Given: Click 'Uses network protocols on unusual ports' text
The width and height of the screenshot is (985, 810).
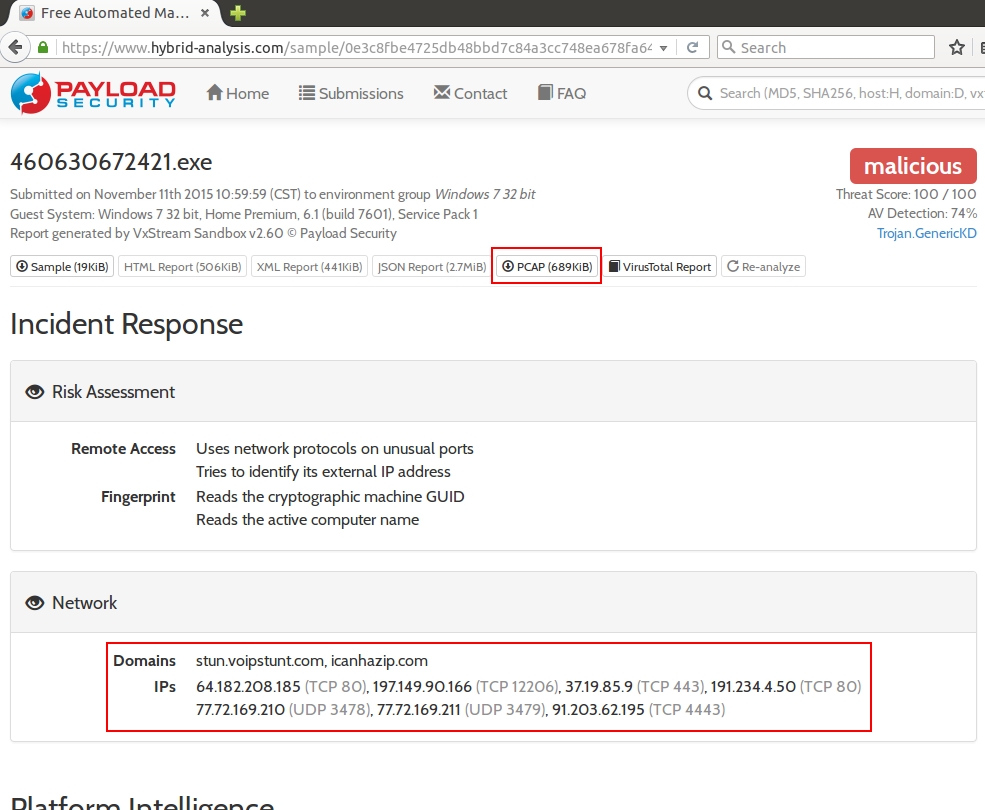Looking at the screenshot, I should [334, 449].
